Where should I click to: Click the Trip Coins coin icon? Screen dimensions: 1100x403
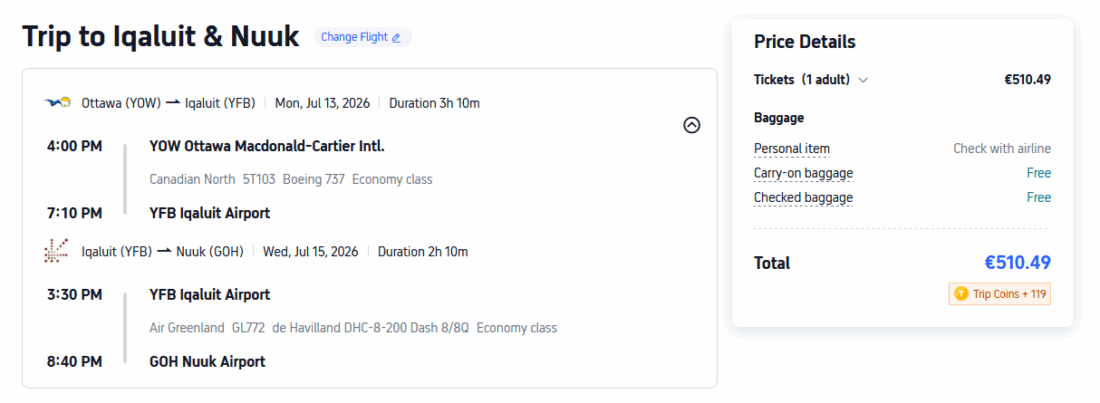[x=961, y=294]
